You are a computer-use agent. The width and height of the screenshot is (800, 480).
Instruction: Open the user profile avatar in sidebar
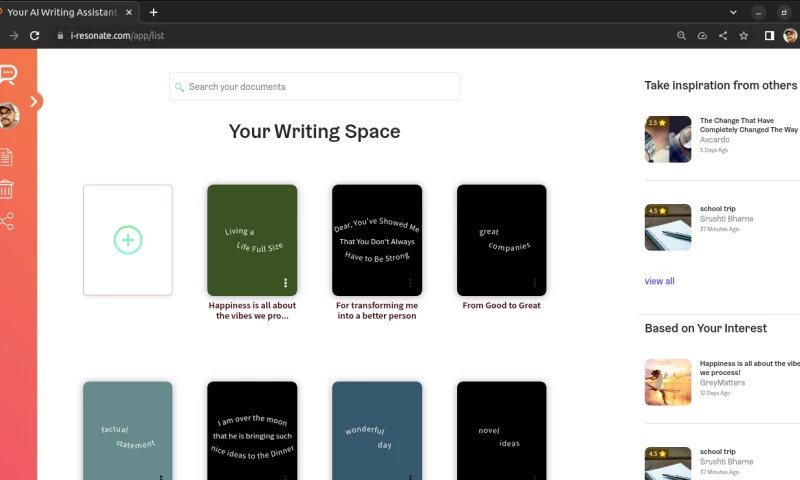click(x=9, y=115)
